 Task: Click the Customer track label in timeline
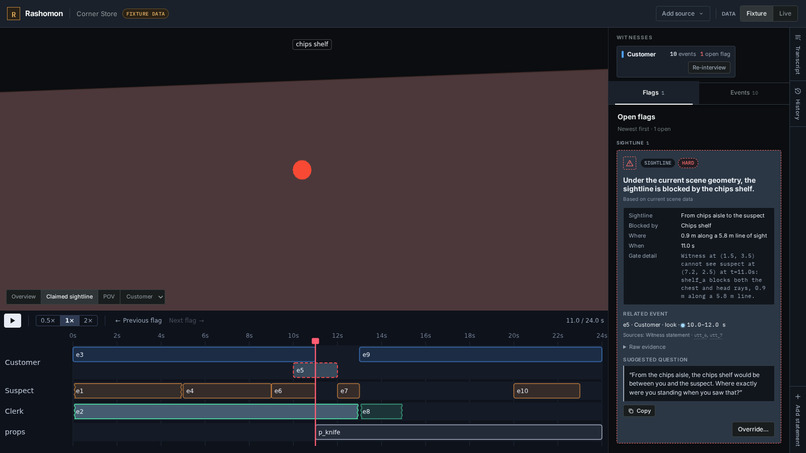tap(22, 363)
